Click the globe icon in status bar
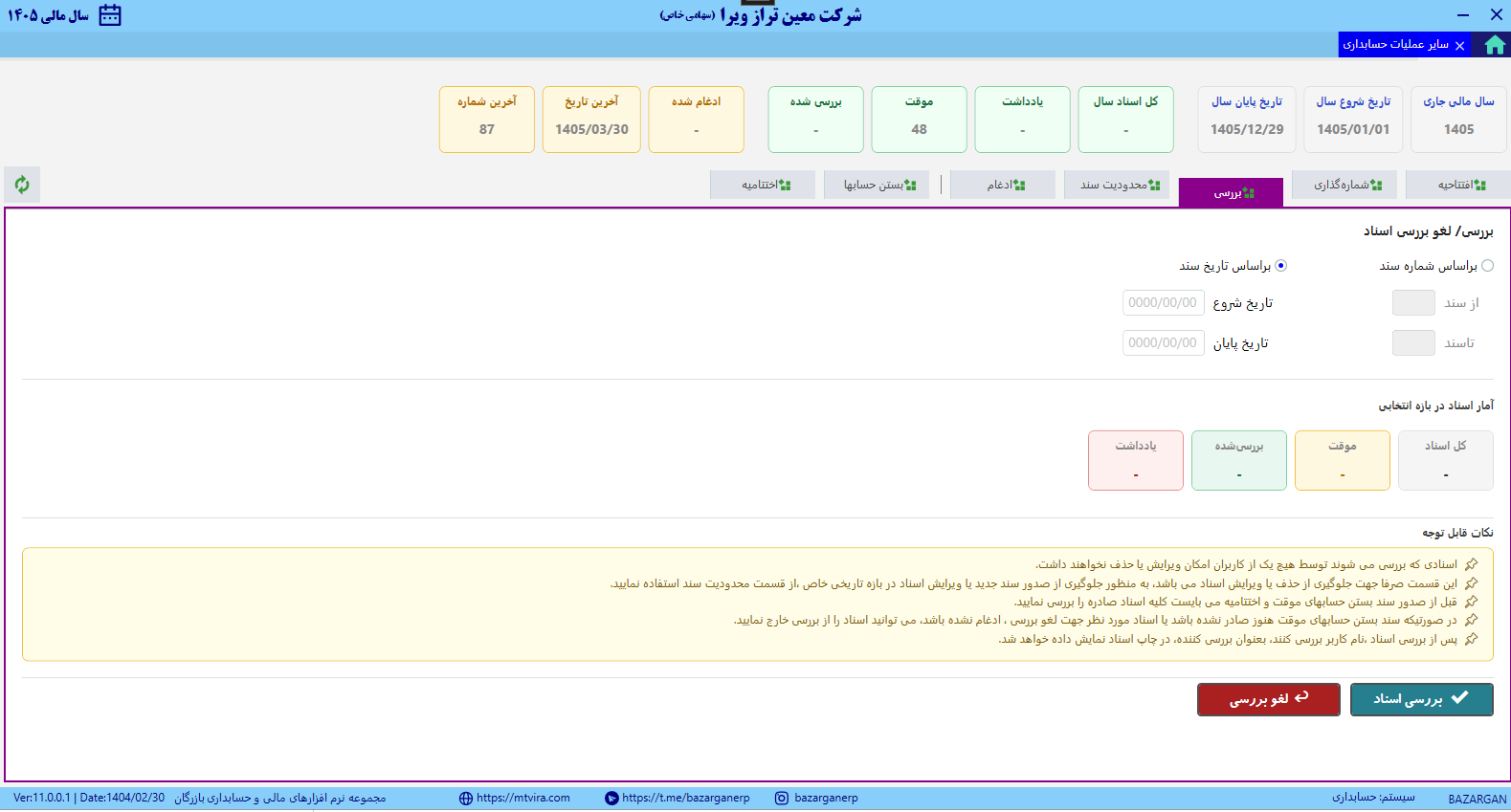Screen dimensions: 1511x812 click(466, 799)
